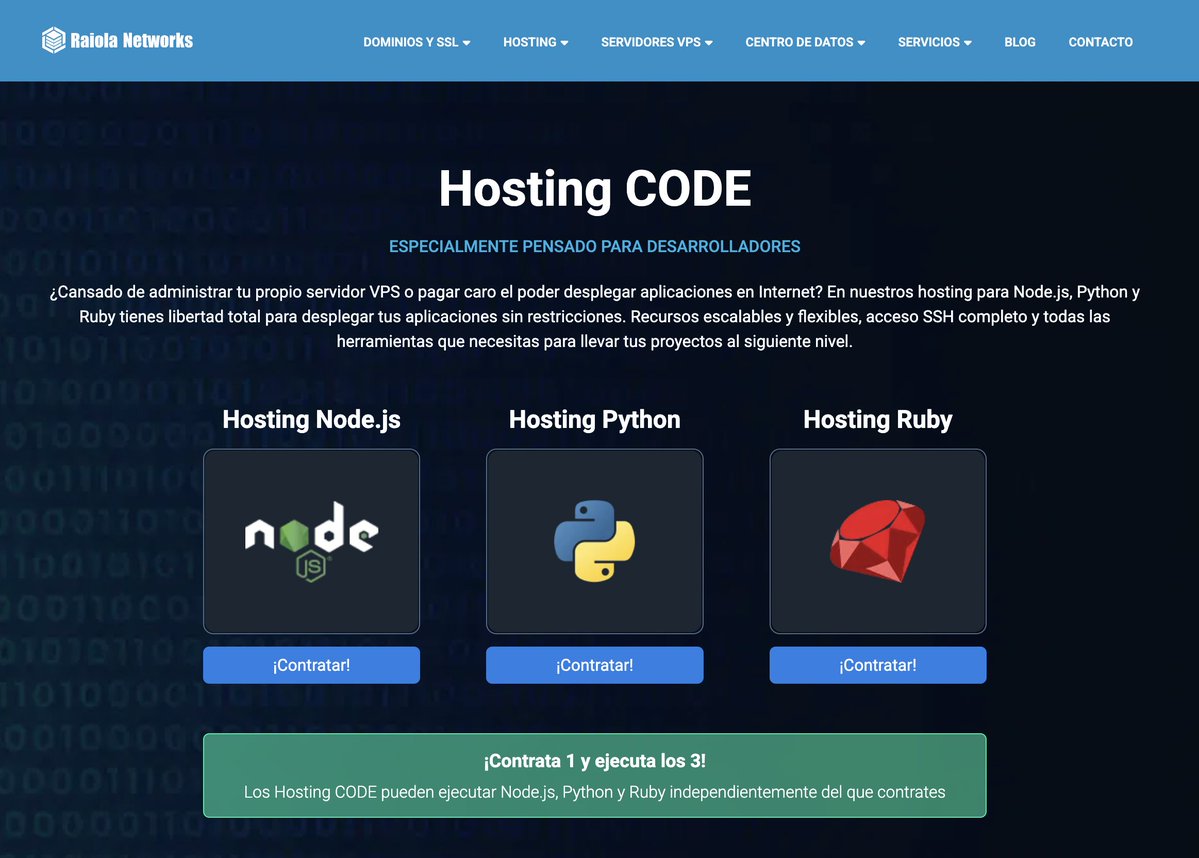
Task: Expand the Hosting dropdown arrow
Action: tap(564, 43)
